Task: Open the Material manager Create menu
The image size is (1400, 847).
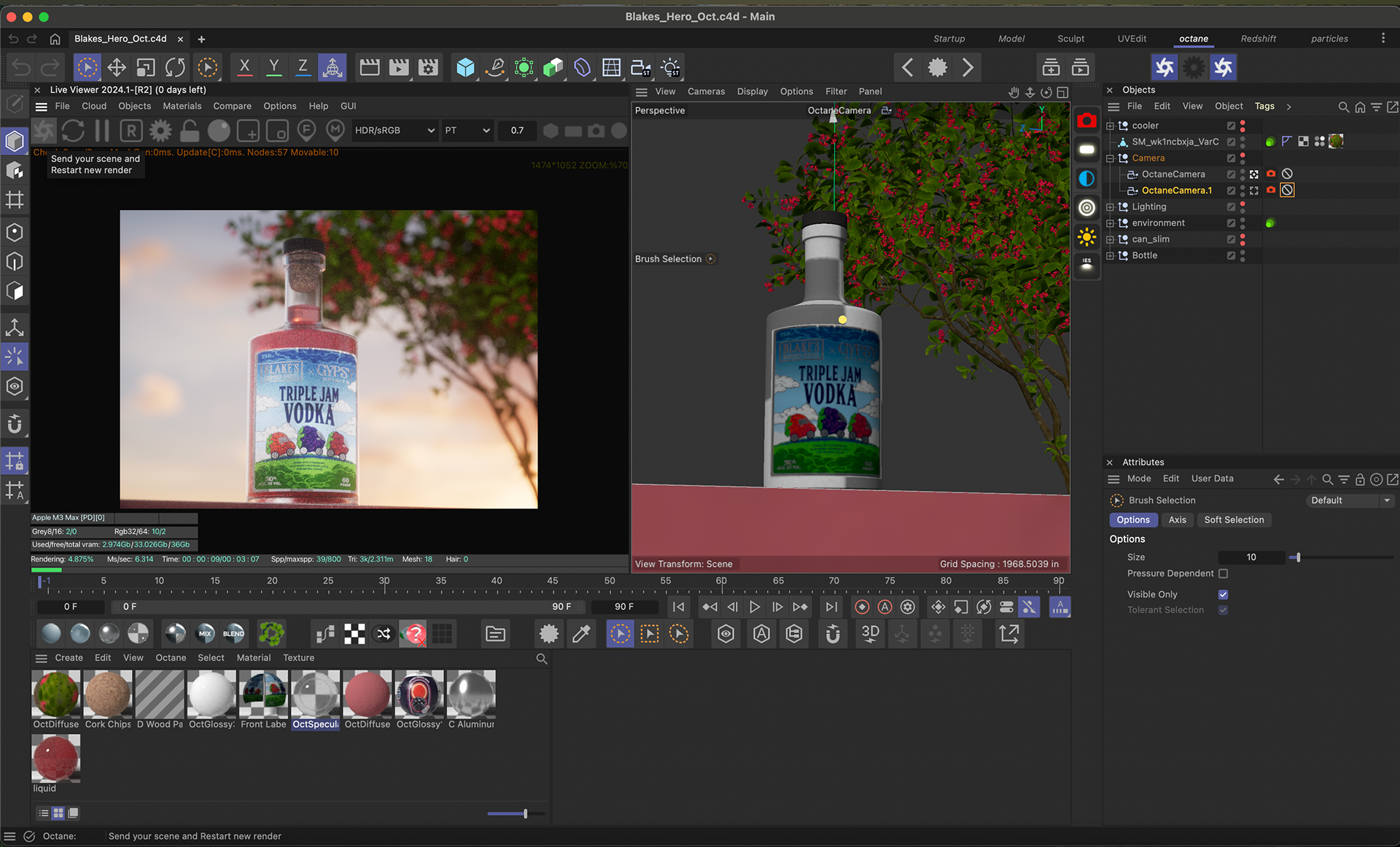Action: tap(69, 658)
